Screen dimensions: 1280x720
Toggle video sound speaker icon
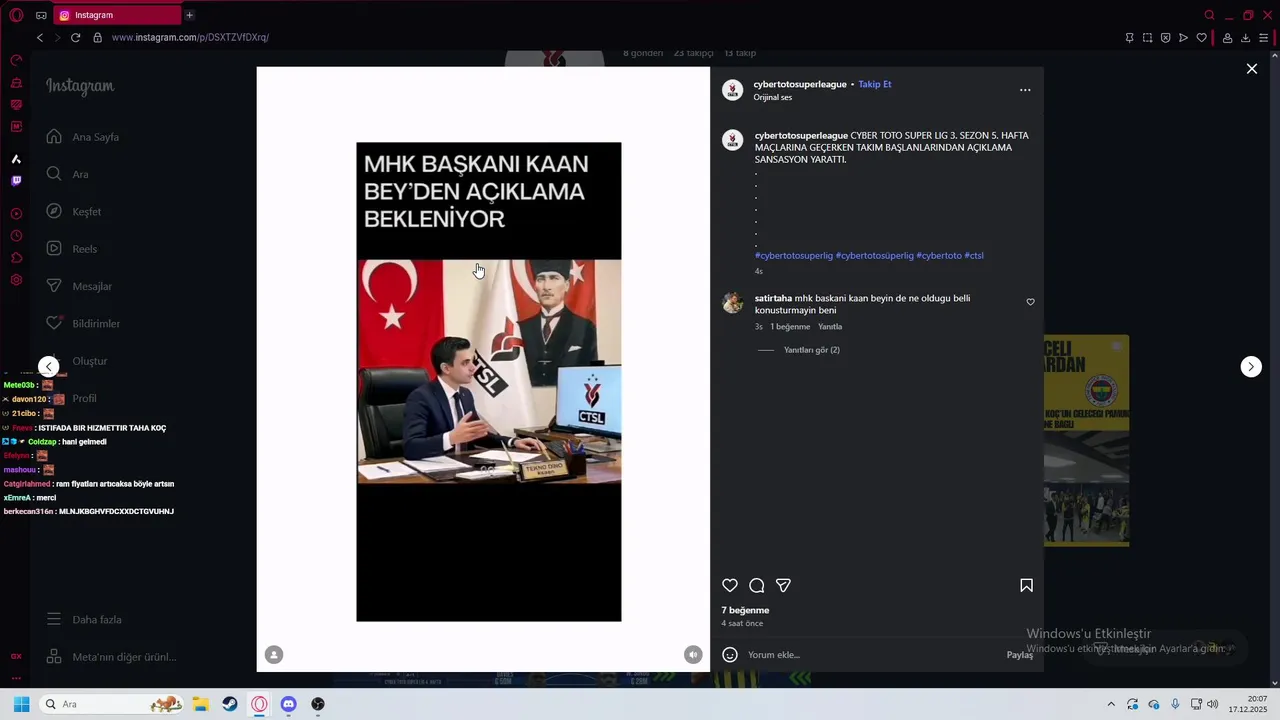click(693, 655)
